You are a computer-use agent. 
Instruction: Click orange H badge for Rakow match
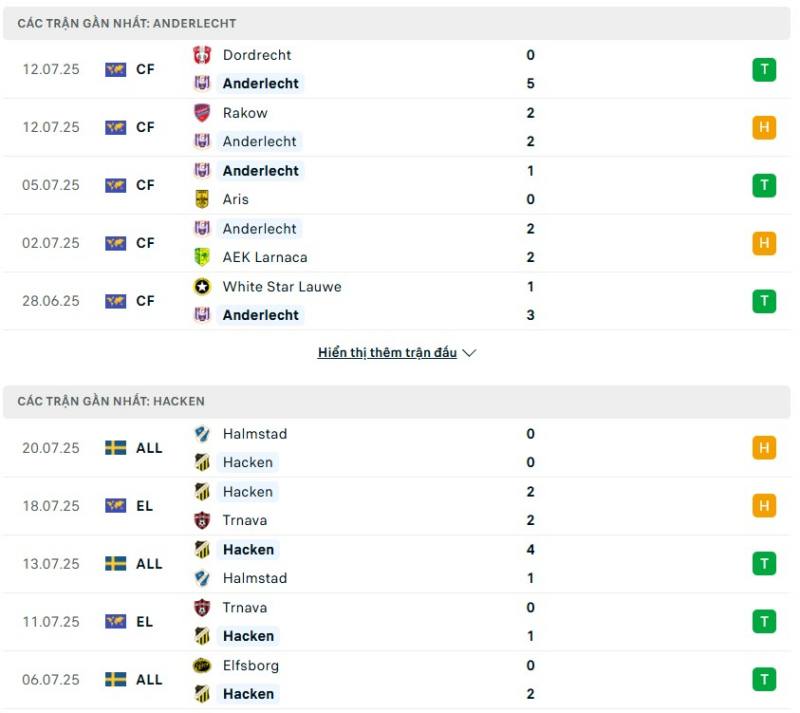tap(764, 127)
